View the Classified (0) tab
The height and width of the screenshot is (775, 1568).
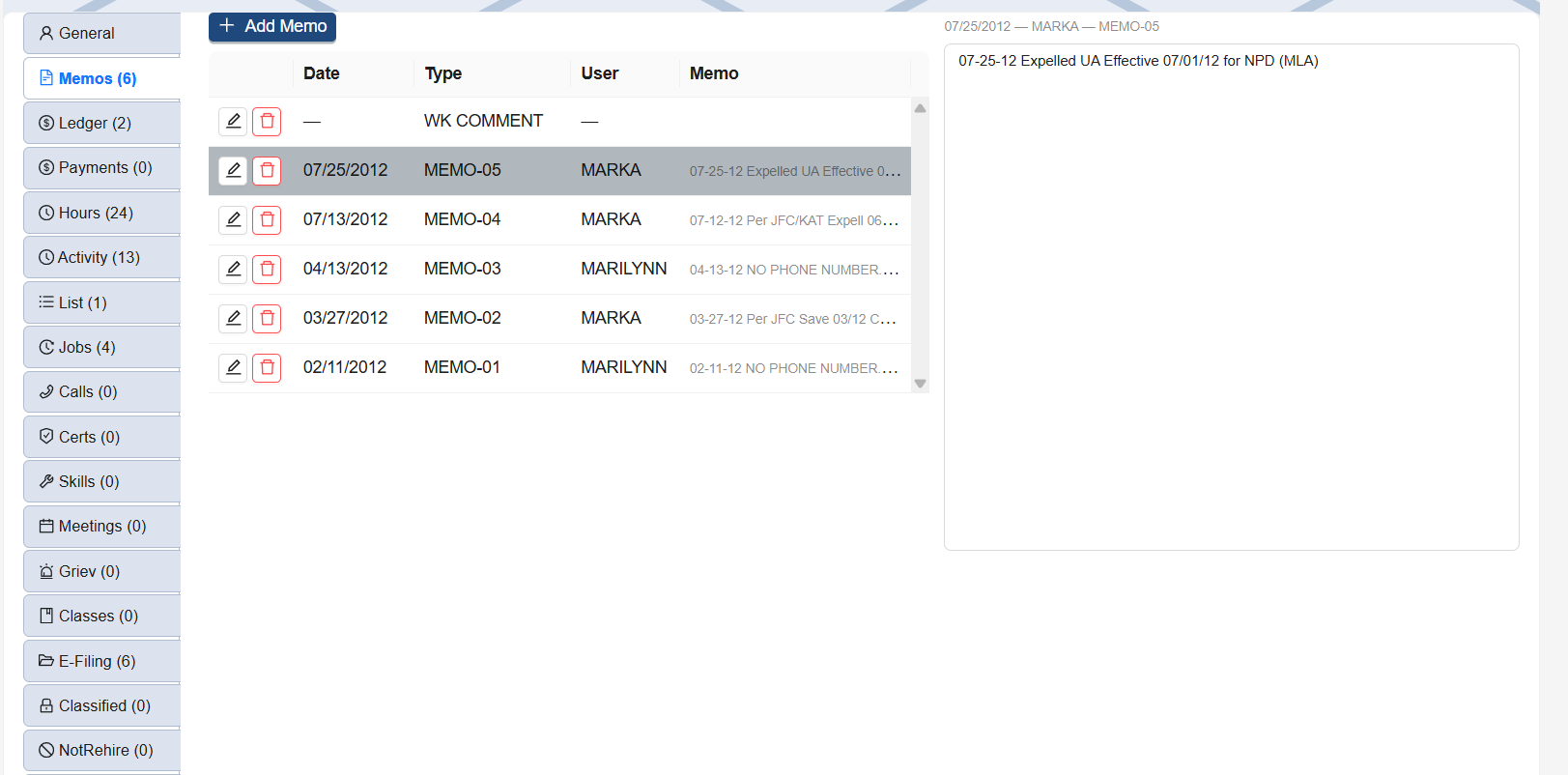pyautogui.click(x=101, y=705)
